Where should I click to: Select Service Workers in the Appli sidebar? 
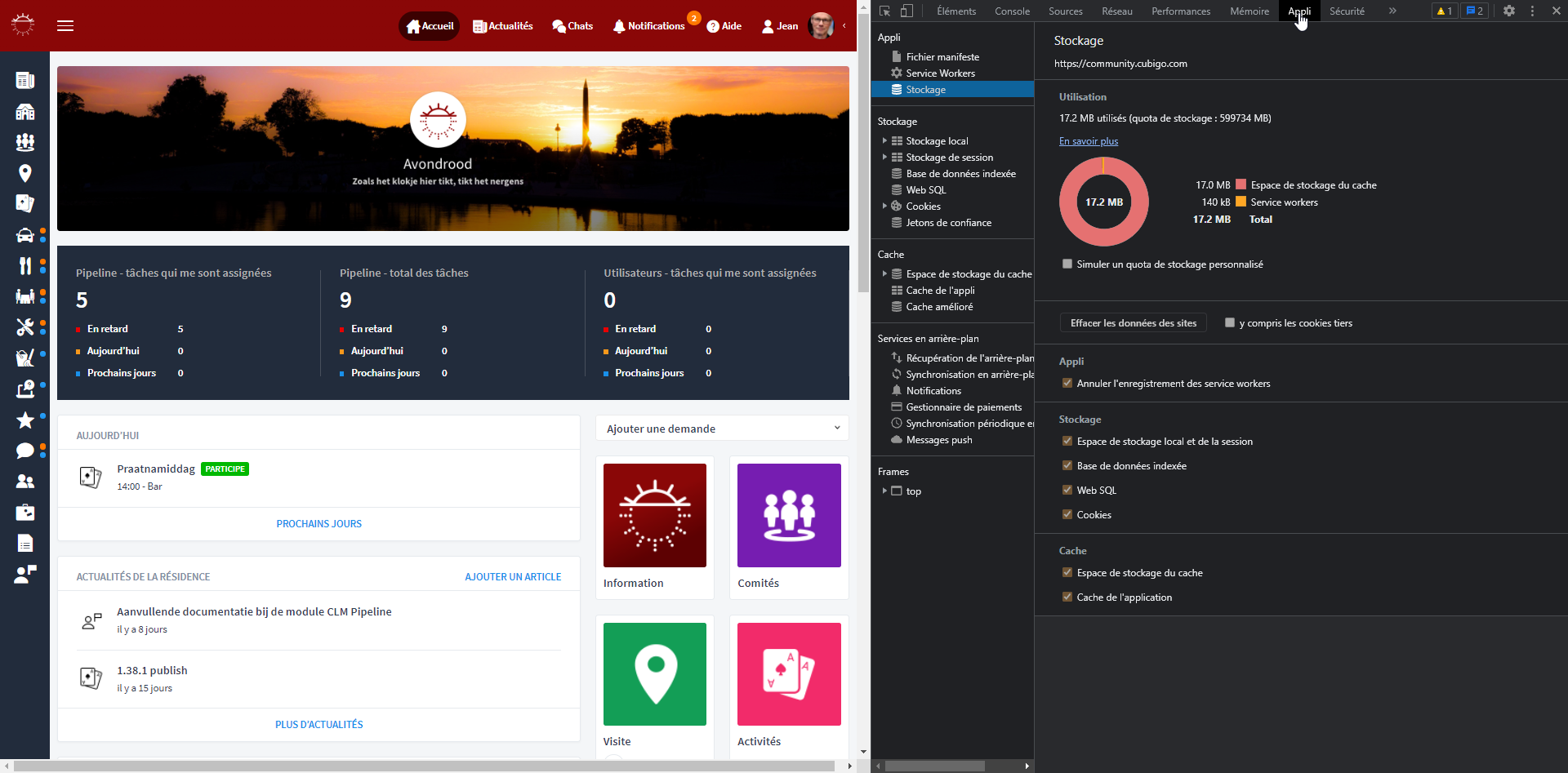[940, 73]
